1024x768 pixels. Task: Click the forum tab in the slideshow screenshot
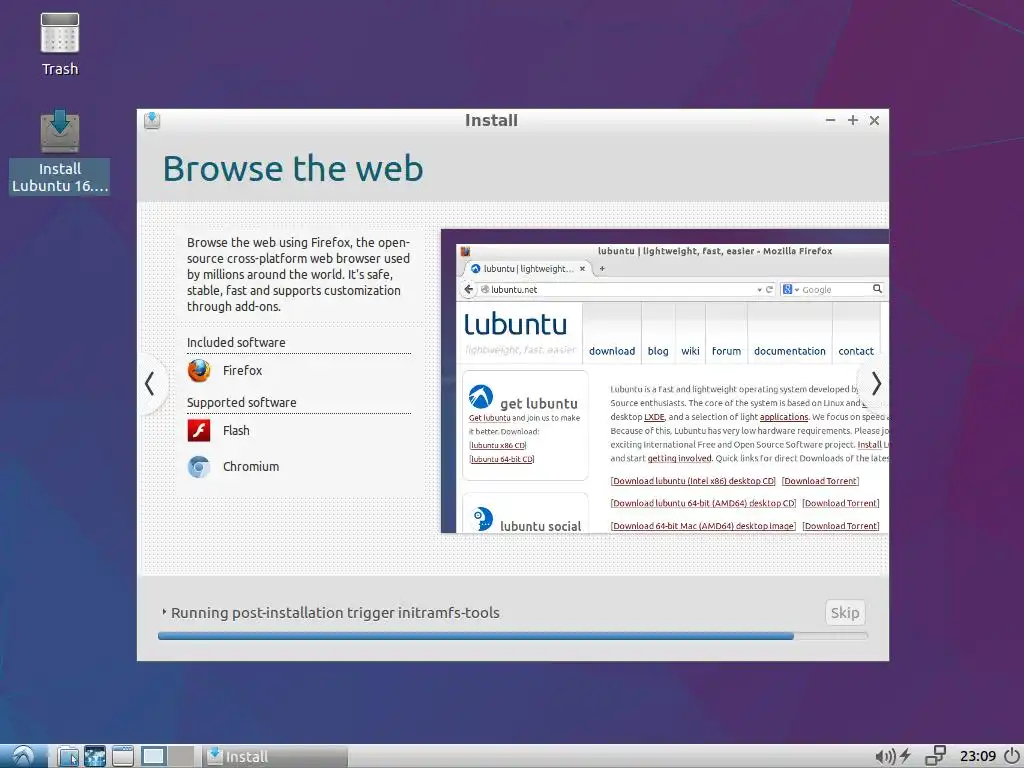pos(726,351)
